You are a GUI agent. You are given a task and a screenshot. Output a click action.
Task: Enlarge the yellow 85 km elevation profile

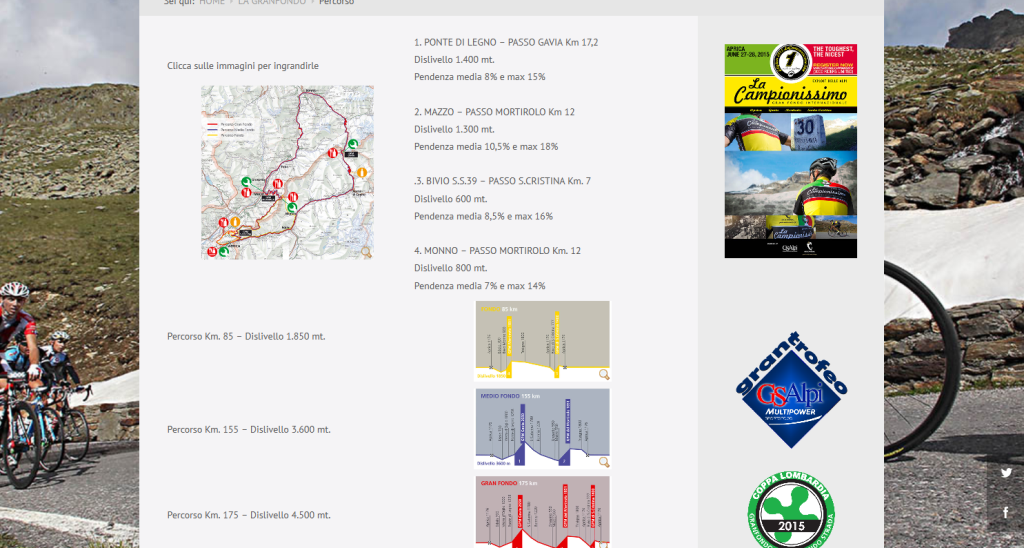[541, 340]
